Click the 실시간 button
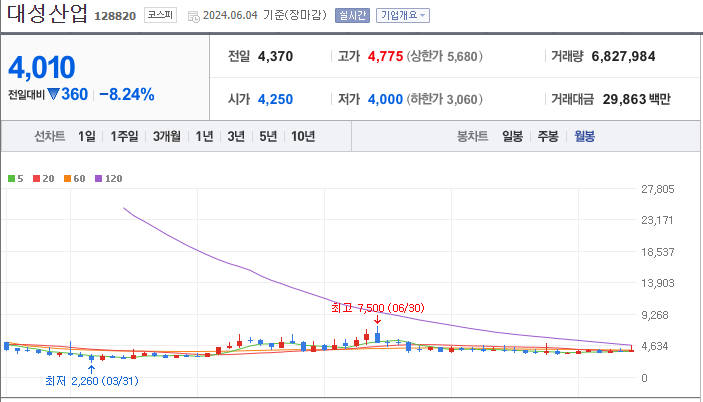The width and height of the screenshot is (703, 402). 352,16
